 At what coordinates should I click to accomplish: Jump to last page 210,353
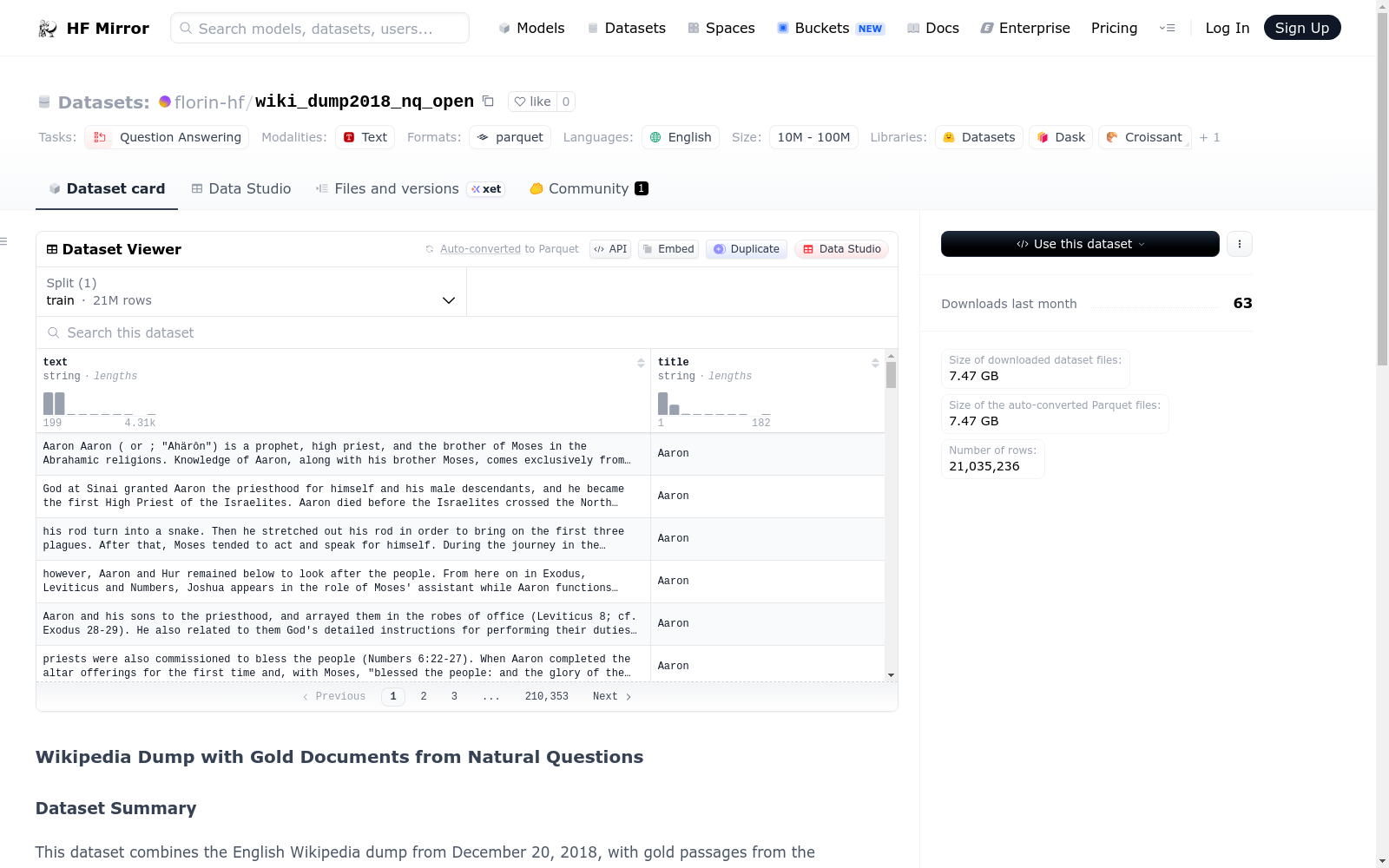(546, 696)
